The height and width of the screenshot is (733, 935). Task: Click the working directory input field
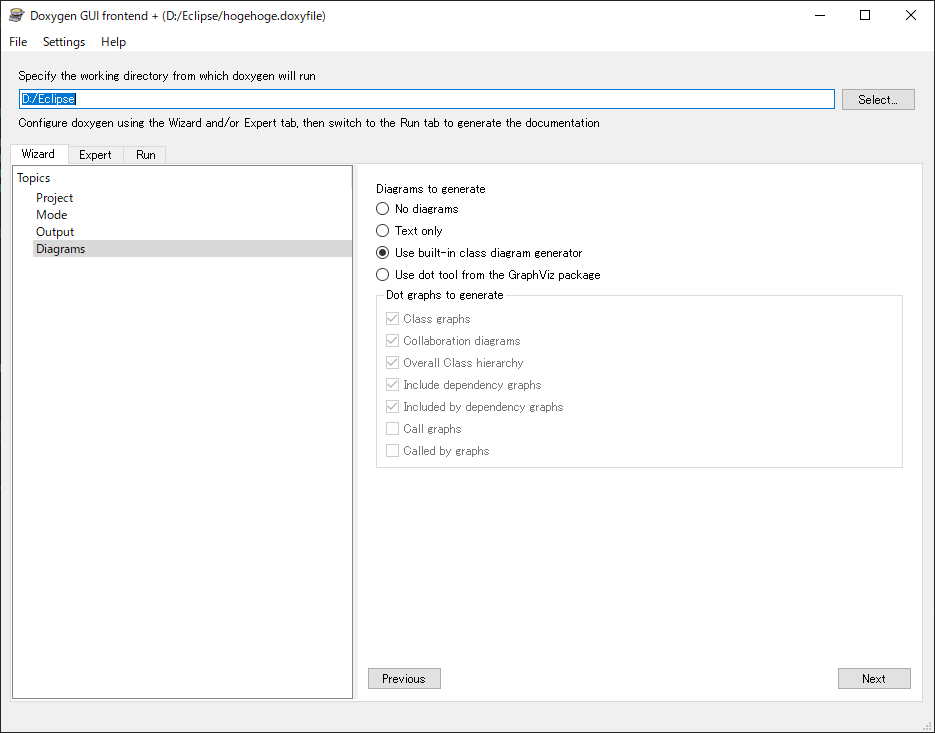pos(426,99)
